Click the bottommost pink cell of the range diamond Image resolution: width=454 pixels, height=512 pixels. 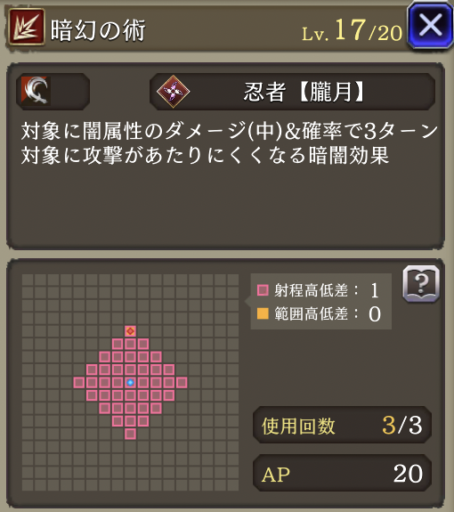click(130, 434)
